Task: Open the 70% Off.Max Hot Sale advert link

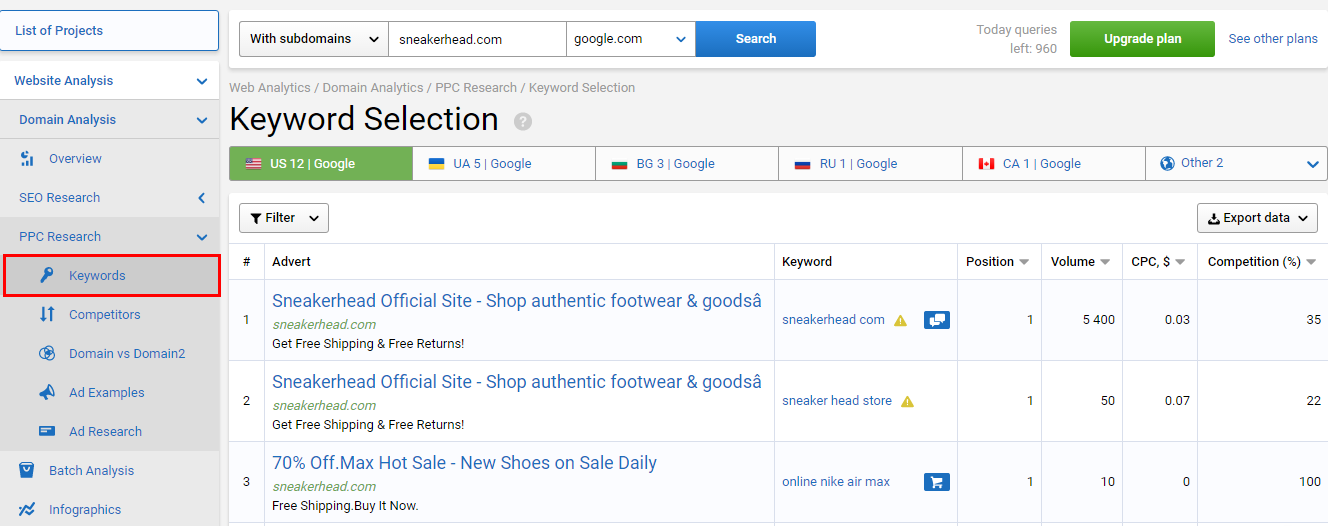Action: [x=464, y=463]
